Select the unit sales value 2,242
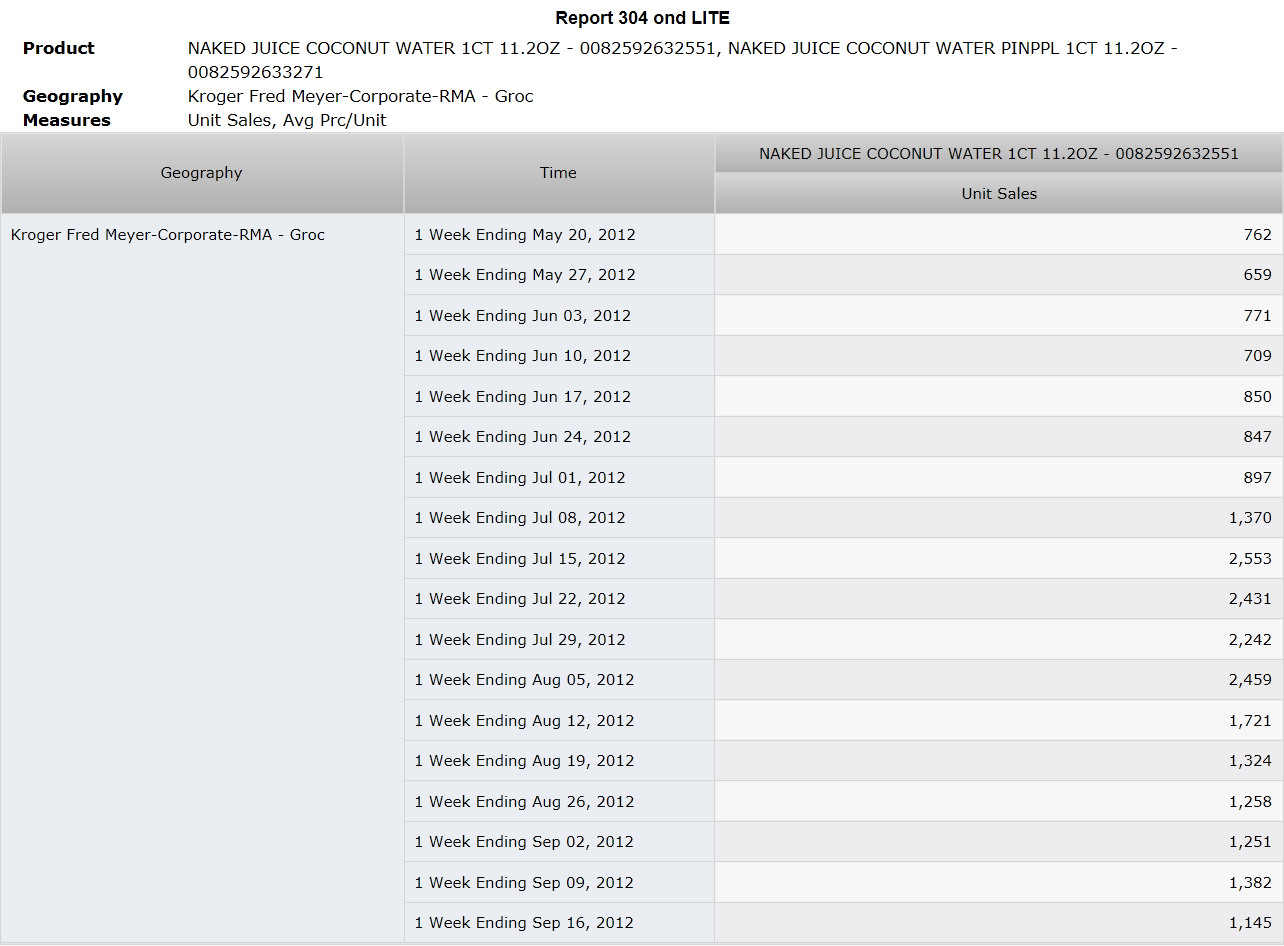 (999, 639)
